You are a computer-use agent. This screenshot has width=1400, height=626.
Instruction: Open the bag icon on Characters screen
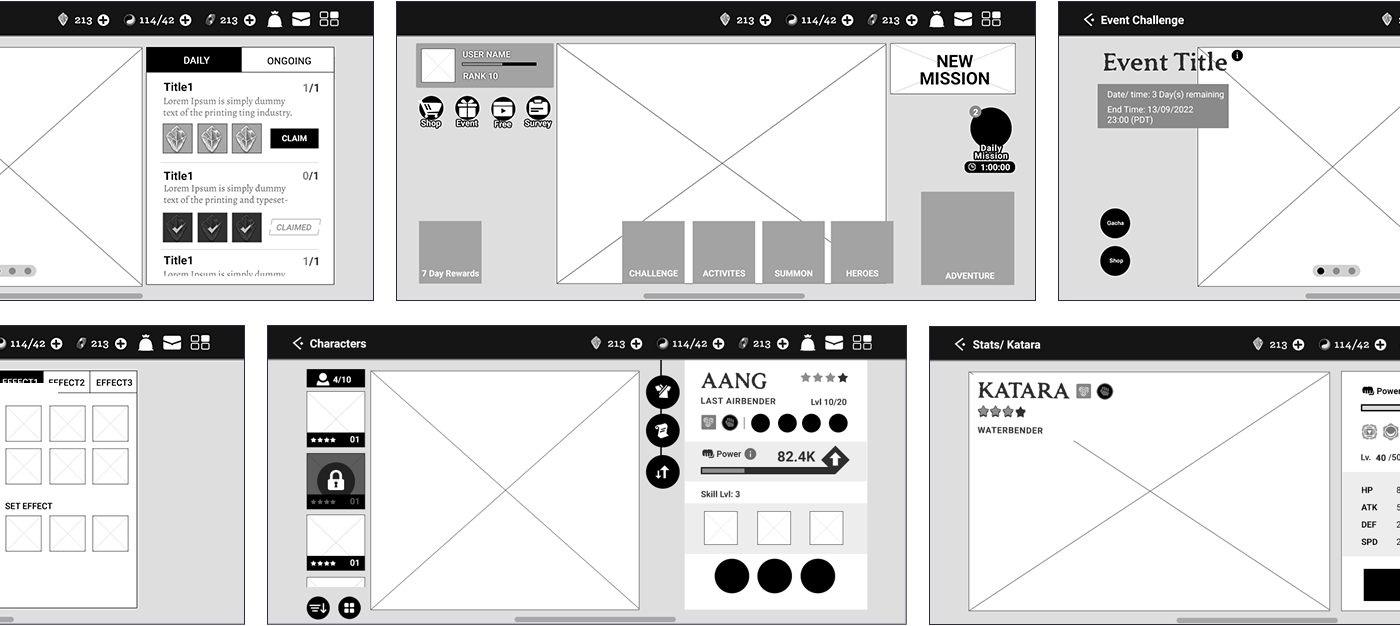pyautogui.click(x=807, y=343)
